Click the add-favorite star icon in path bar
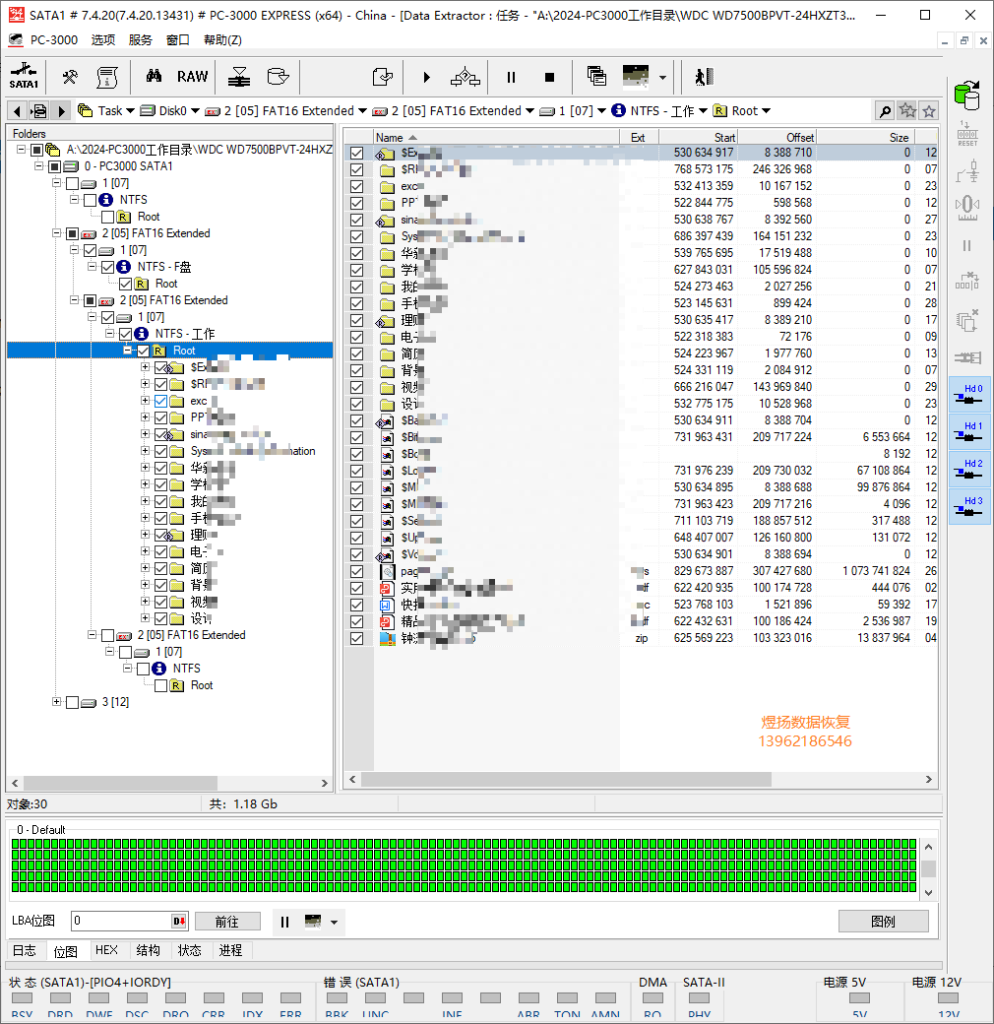The image size is (994, 1024). pos(907,110)
